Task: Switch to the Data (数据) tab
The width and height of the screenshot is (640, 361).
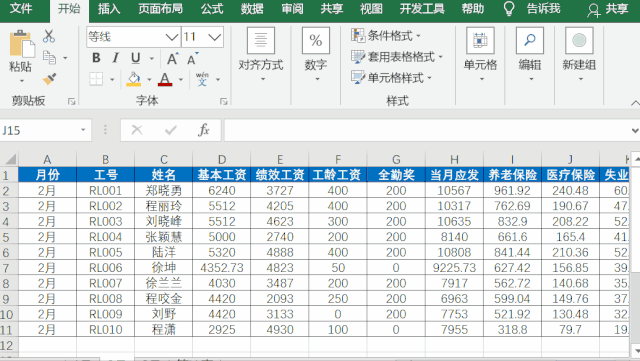Action: point(252,9)
